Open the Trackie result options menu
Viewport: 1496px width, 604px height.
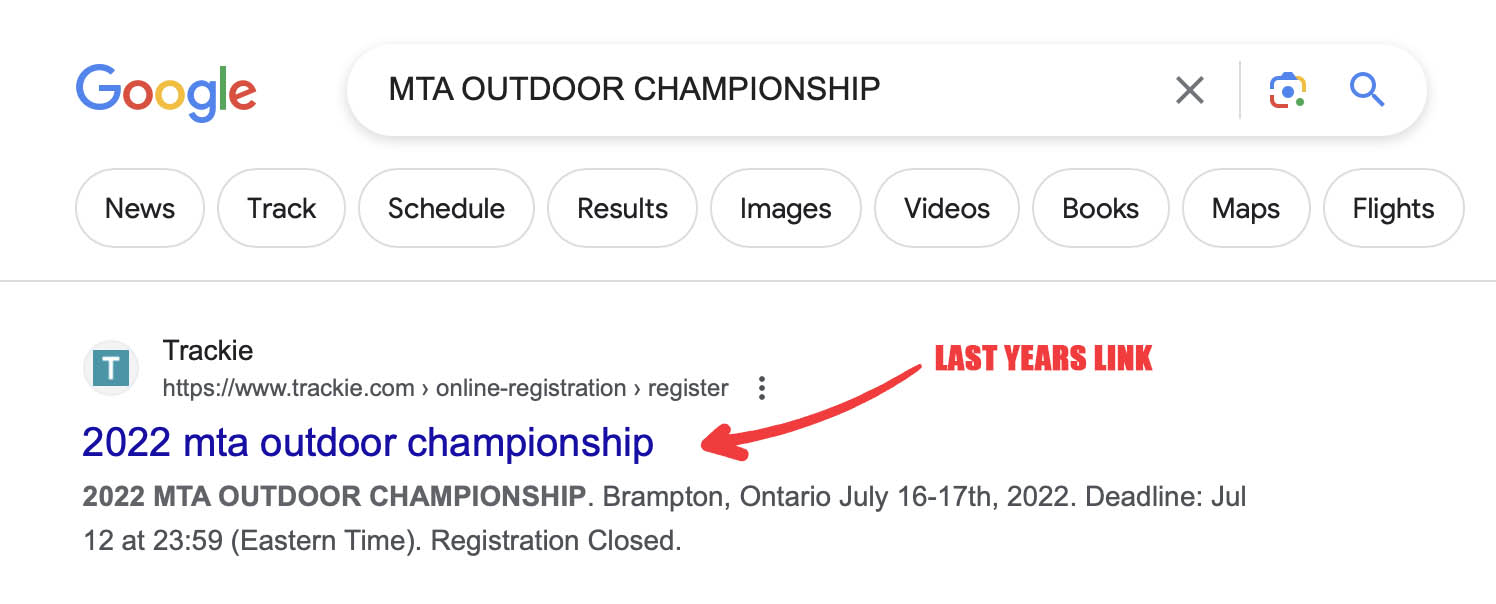point(762,388)
